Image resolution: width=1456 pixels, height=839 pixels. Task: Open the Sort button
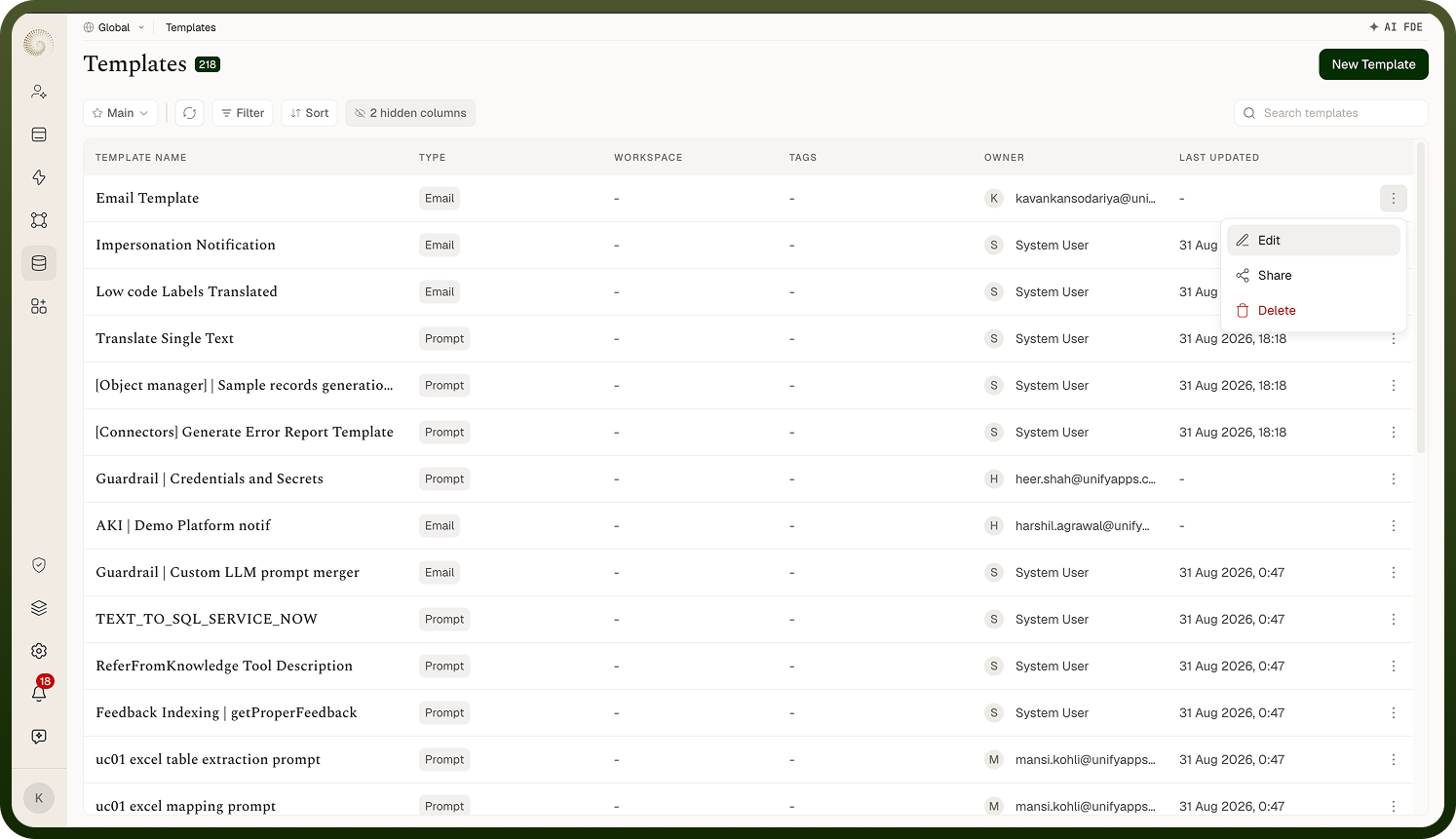pos(310,113)
